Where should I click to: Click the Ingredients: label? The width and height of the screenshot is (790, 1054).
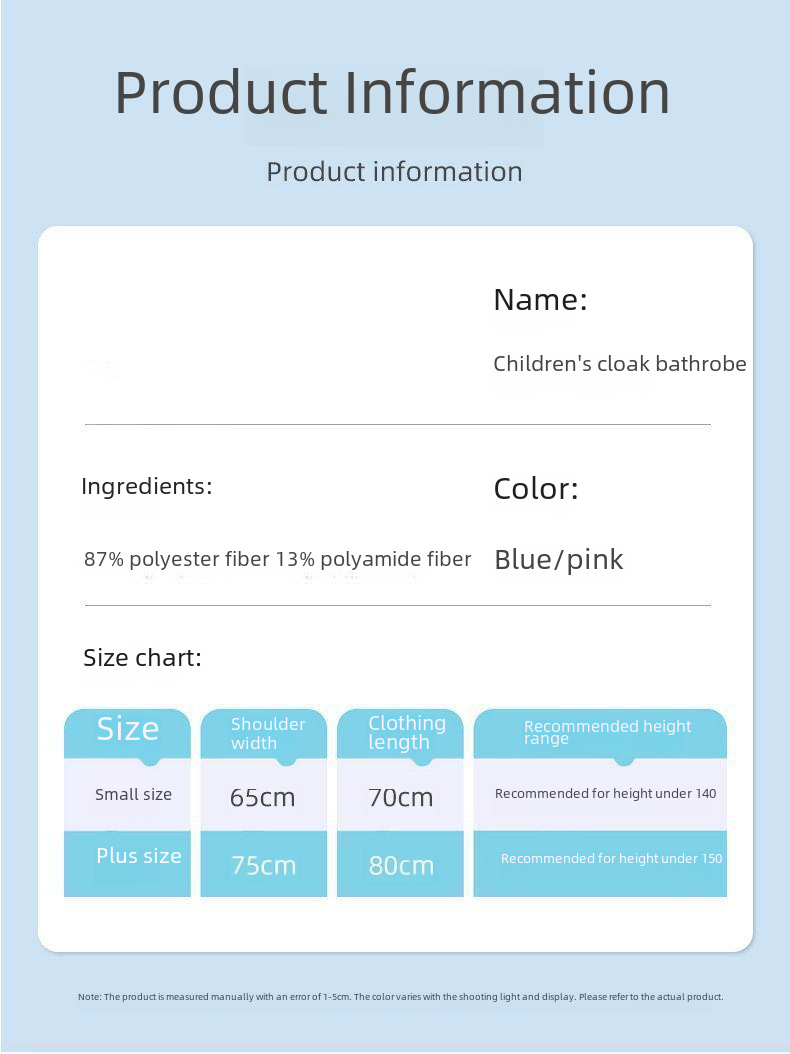(x=146, y=487)
